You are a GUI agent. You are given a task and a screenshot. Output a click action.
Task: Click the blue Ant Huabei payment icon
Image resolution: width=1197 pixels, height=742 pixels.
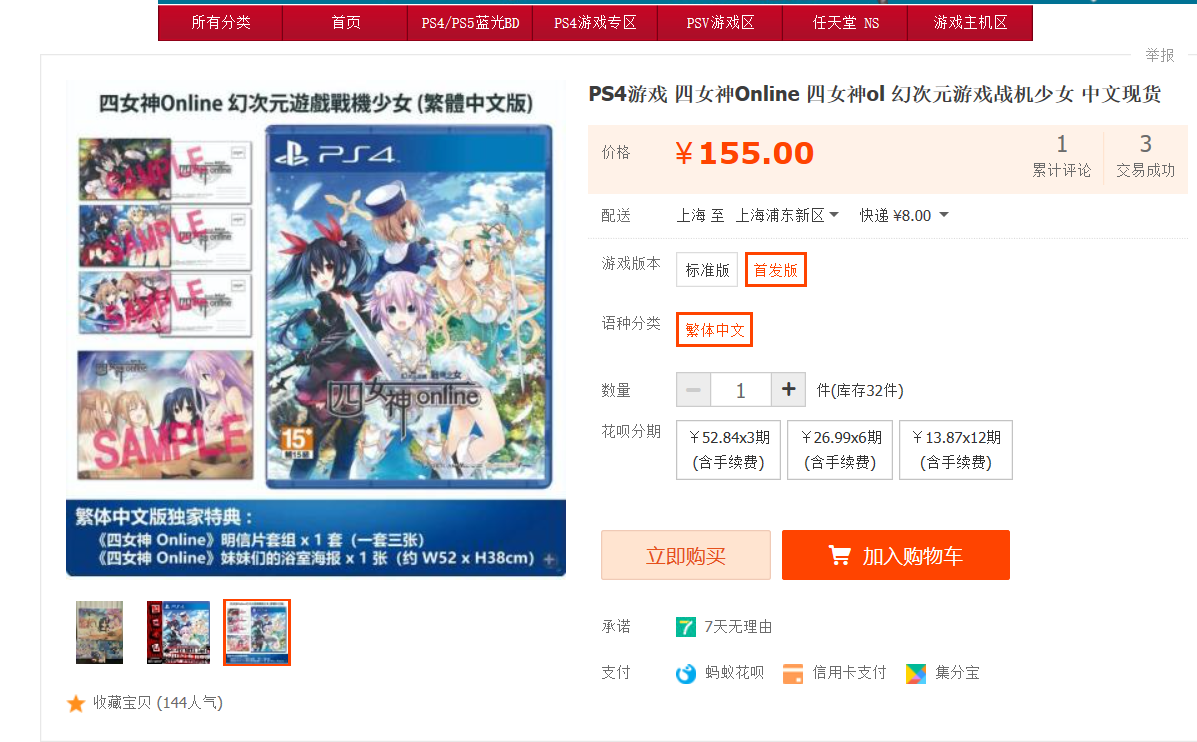[686, 673]
